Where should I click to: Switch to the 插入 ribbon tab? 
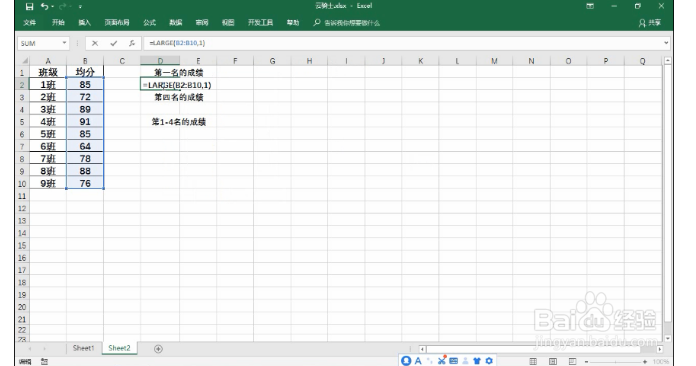point(84,23)
